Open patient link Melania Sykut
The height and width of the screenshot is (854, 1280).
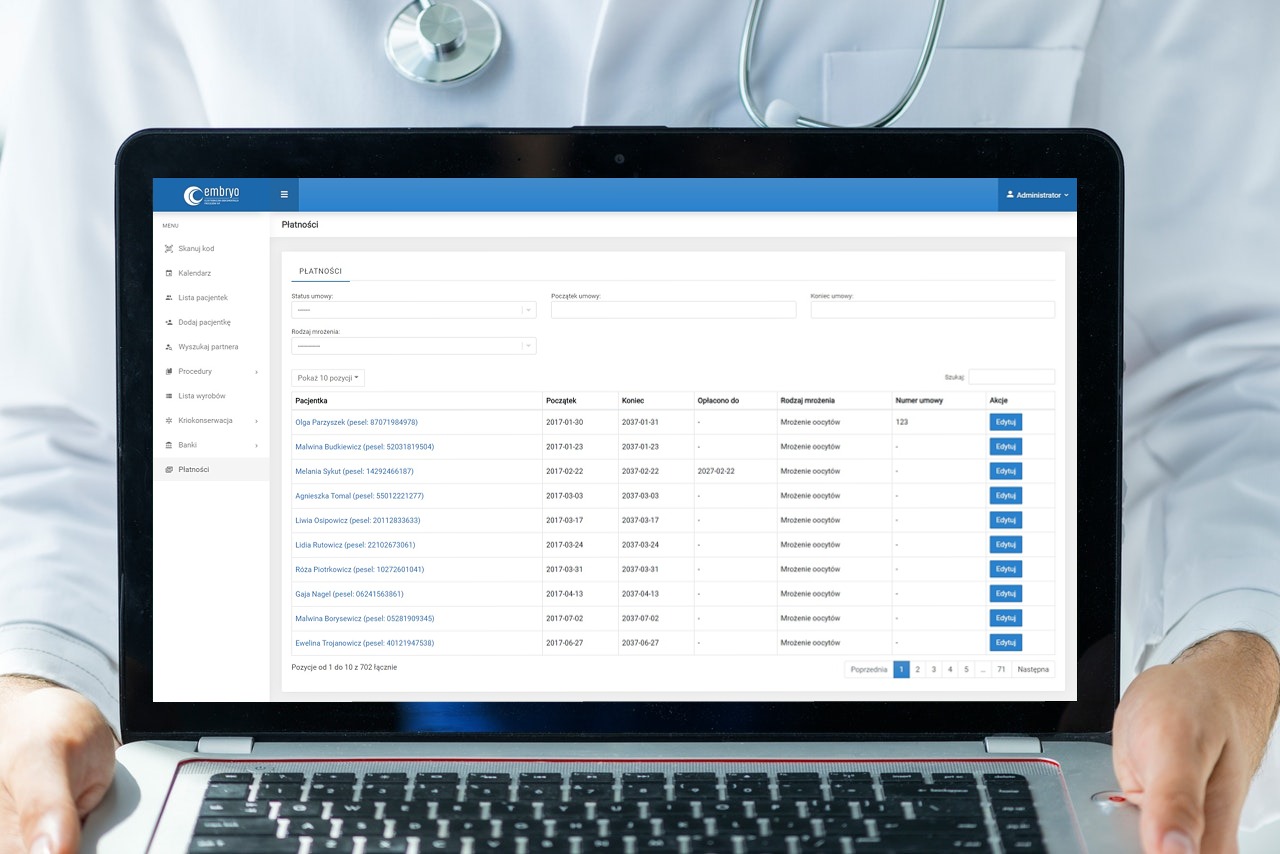click(354, 471)
